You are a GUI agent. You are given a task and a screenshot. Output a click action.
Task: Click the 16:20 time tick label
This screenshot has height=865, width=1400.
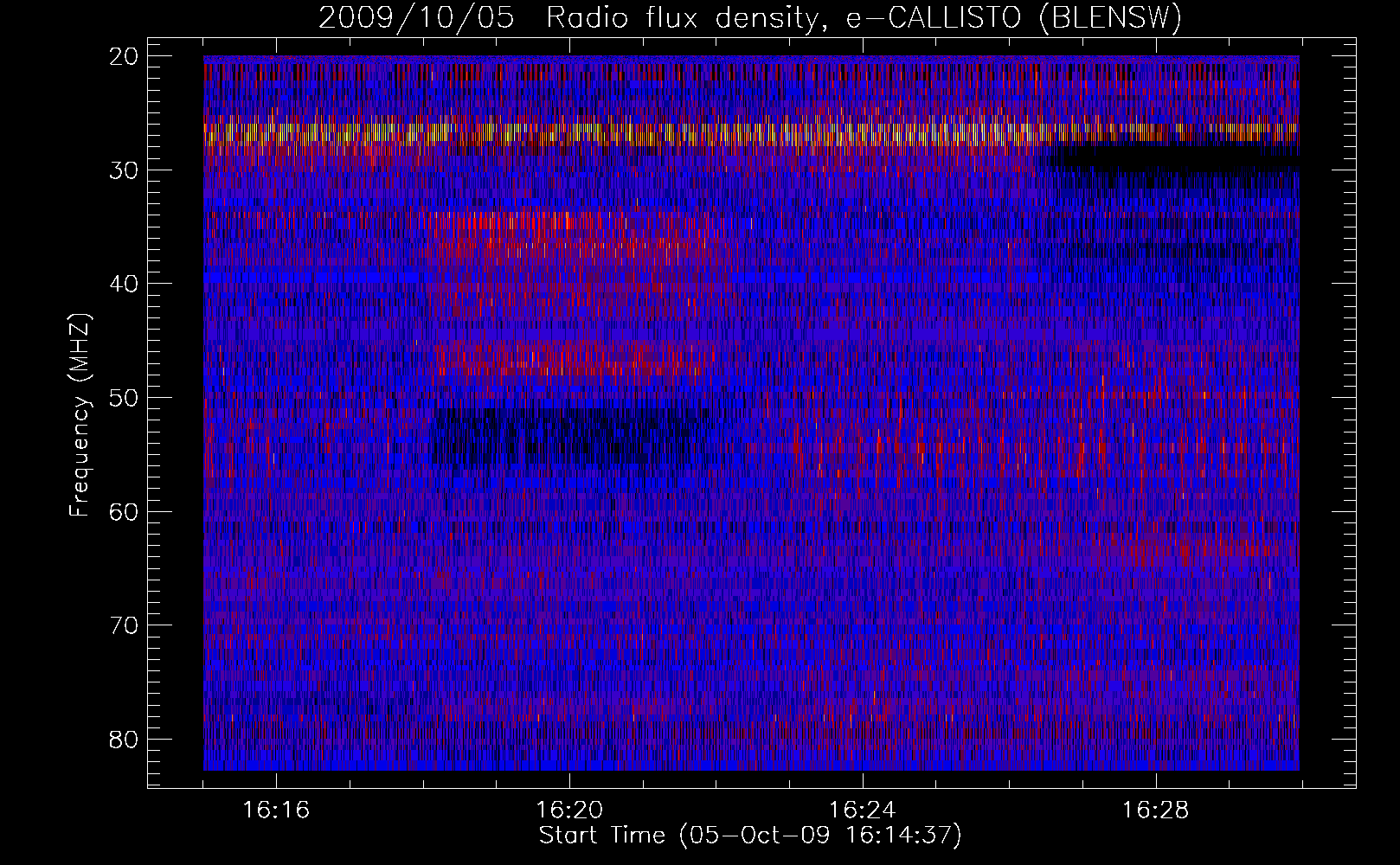pyautogui.click(x=569, y=811)
